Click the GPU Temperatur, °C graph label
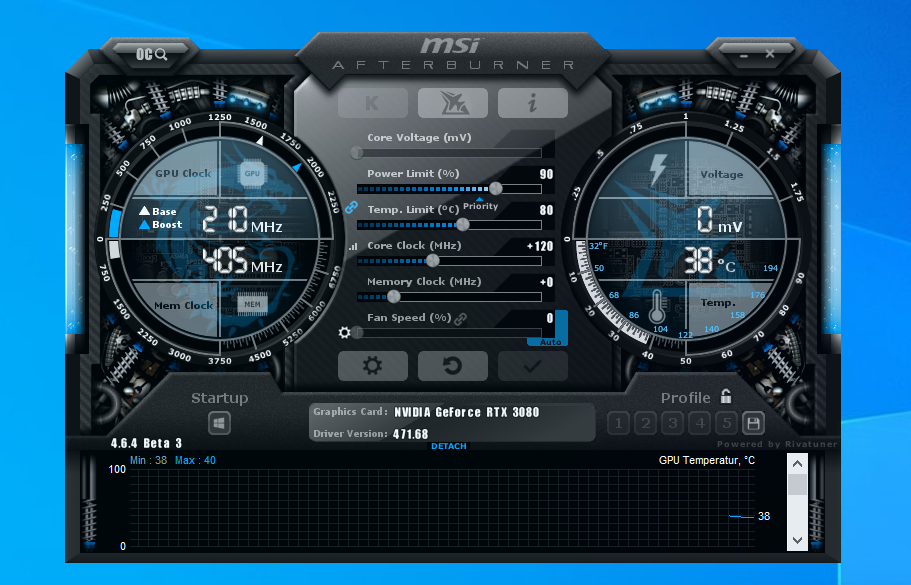 coord(706,460)
